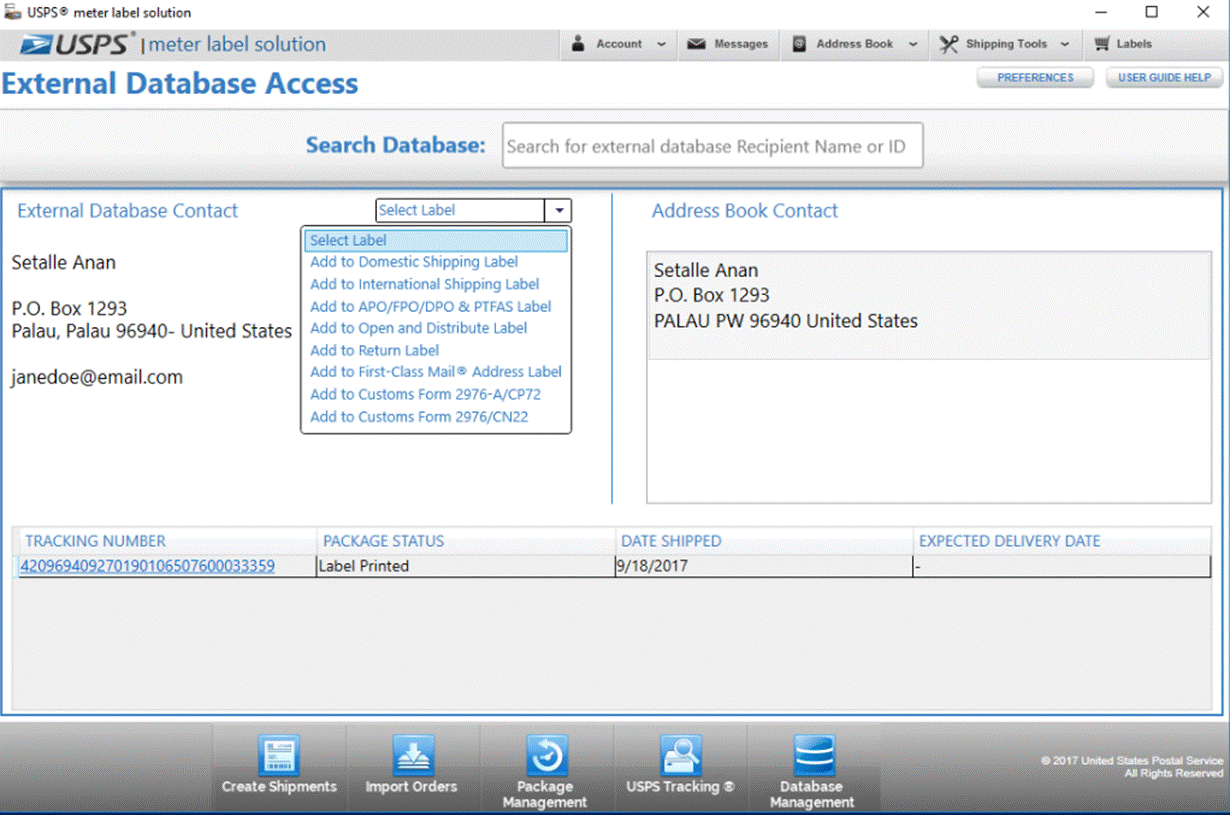
Task: Click the Labels cart icon
Action: click(1102, 44)
